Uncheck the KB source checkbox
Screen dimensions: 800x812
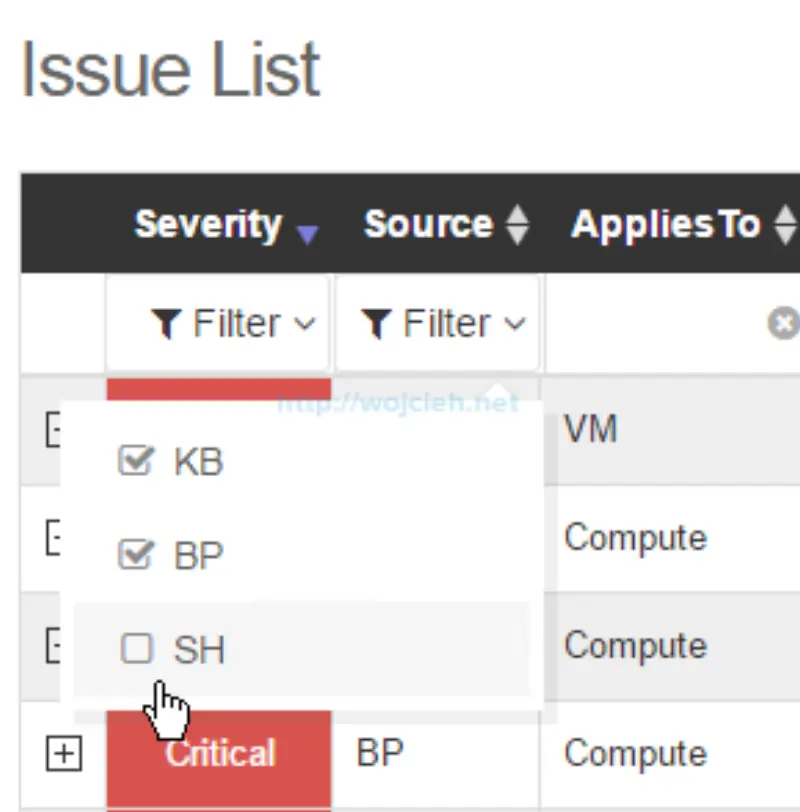coord(135,461)
